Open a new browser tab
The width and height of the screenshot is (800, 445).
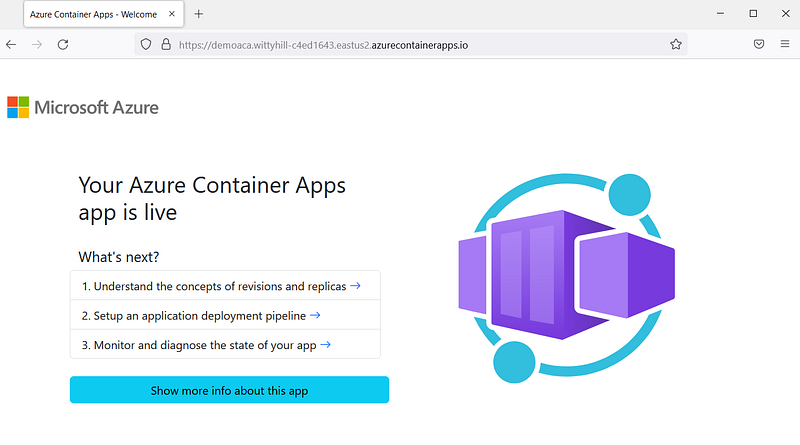pos(198,14)
